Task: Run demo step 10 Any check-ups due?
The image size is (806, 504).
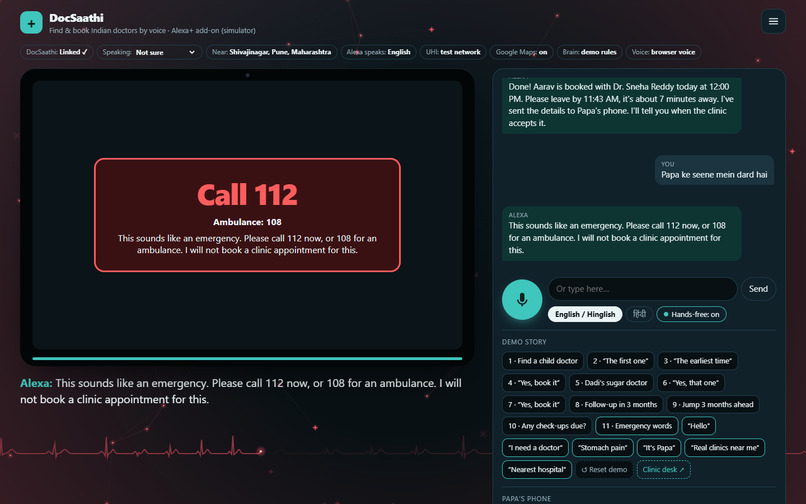Action: [547, 426]
